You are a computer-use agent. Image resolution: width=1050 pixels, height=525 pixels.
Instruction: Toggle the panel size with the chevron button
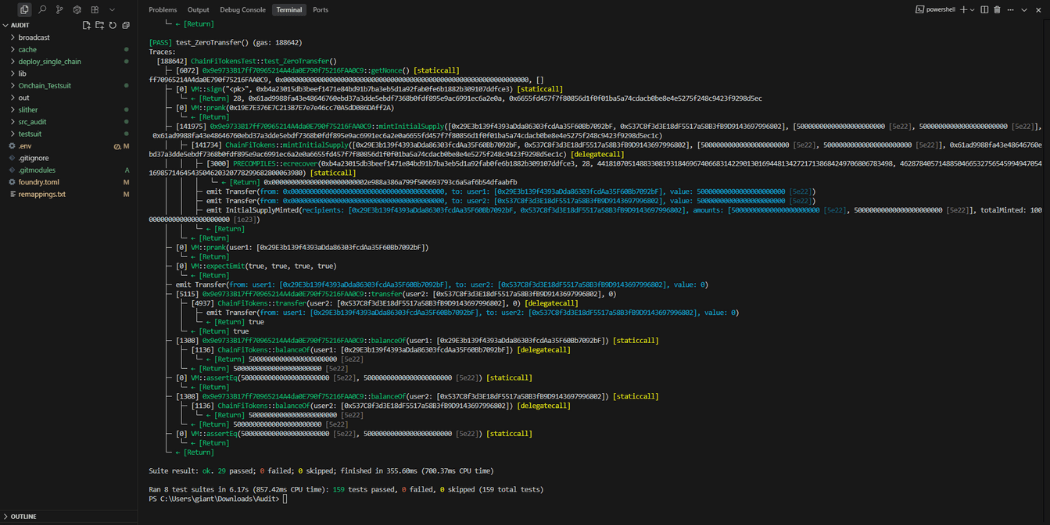click(x=1024, y=10)
